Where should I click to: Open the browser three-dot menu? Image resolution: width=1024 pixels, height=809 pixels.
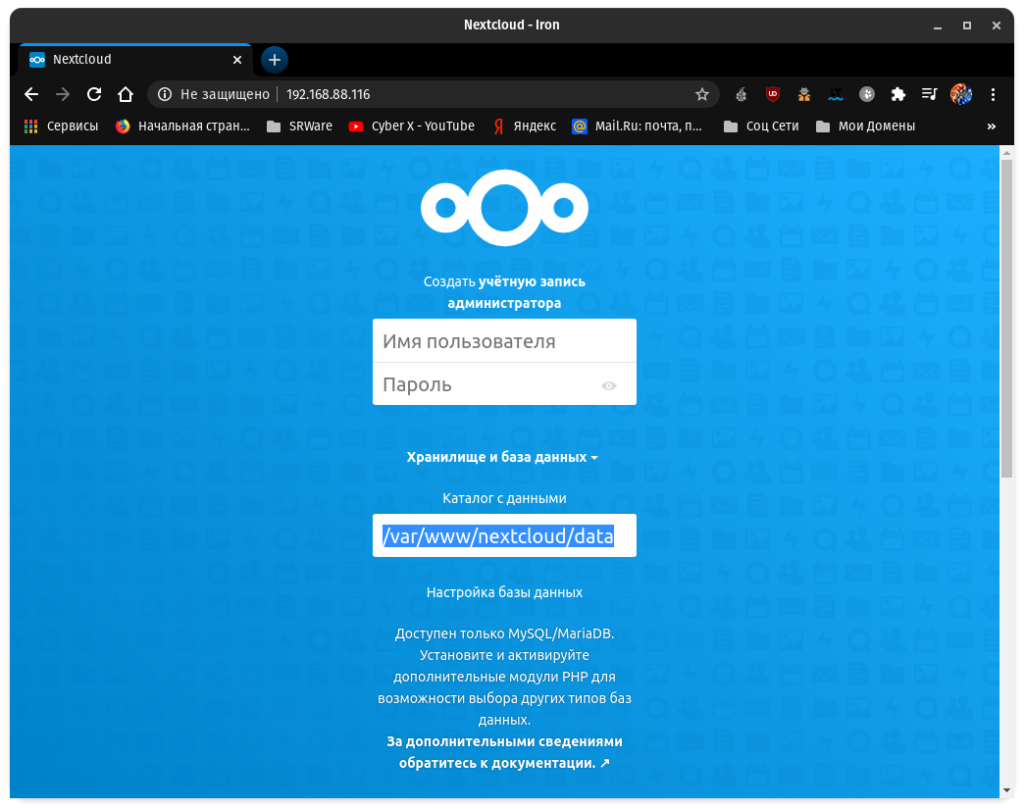(992, 94)
